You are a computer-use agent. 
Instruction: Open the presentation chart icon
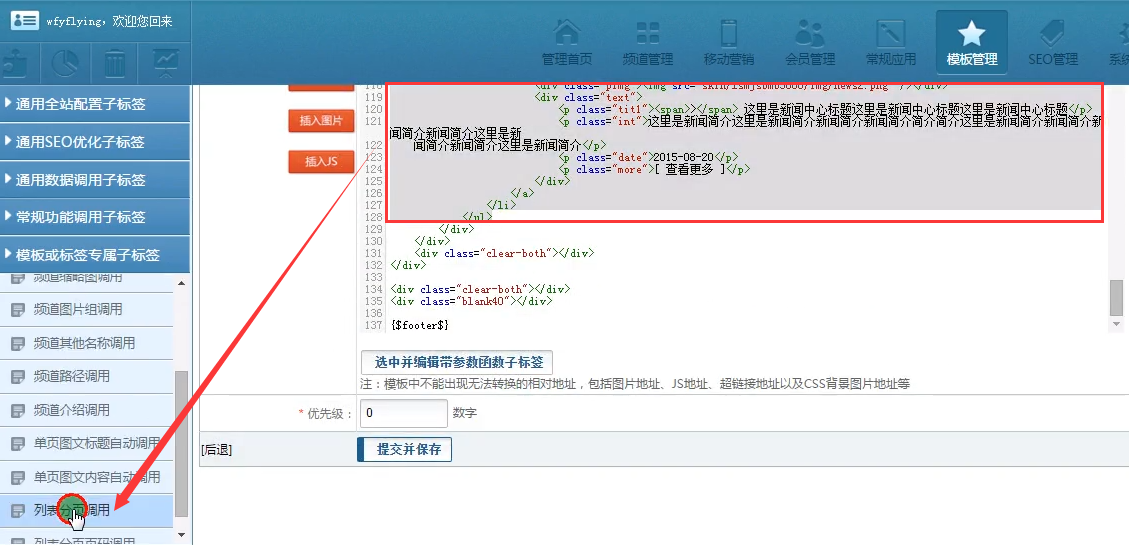click(x=164, y=65)
